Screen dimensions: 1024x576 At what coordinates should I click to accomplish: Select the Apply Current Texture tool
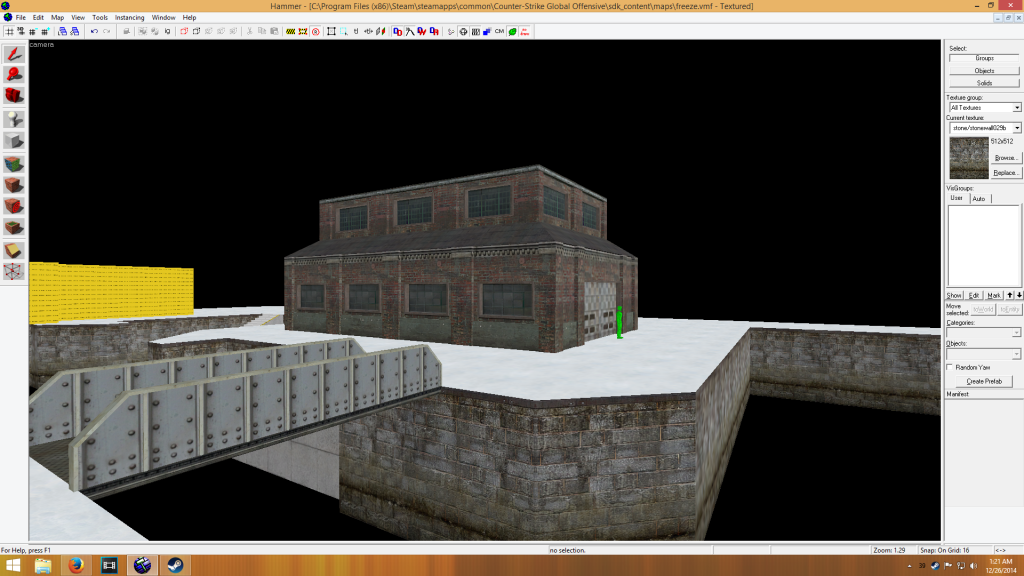tap(14, 185)
